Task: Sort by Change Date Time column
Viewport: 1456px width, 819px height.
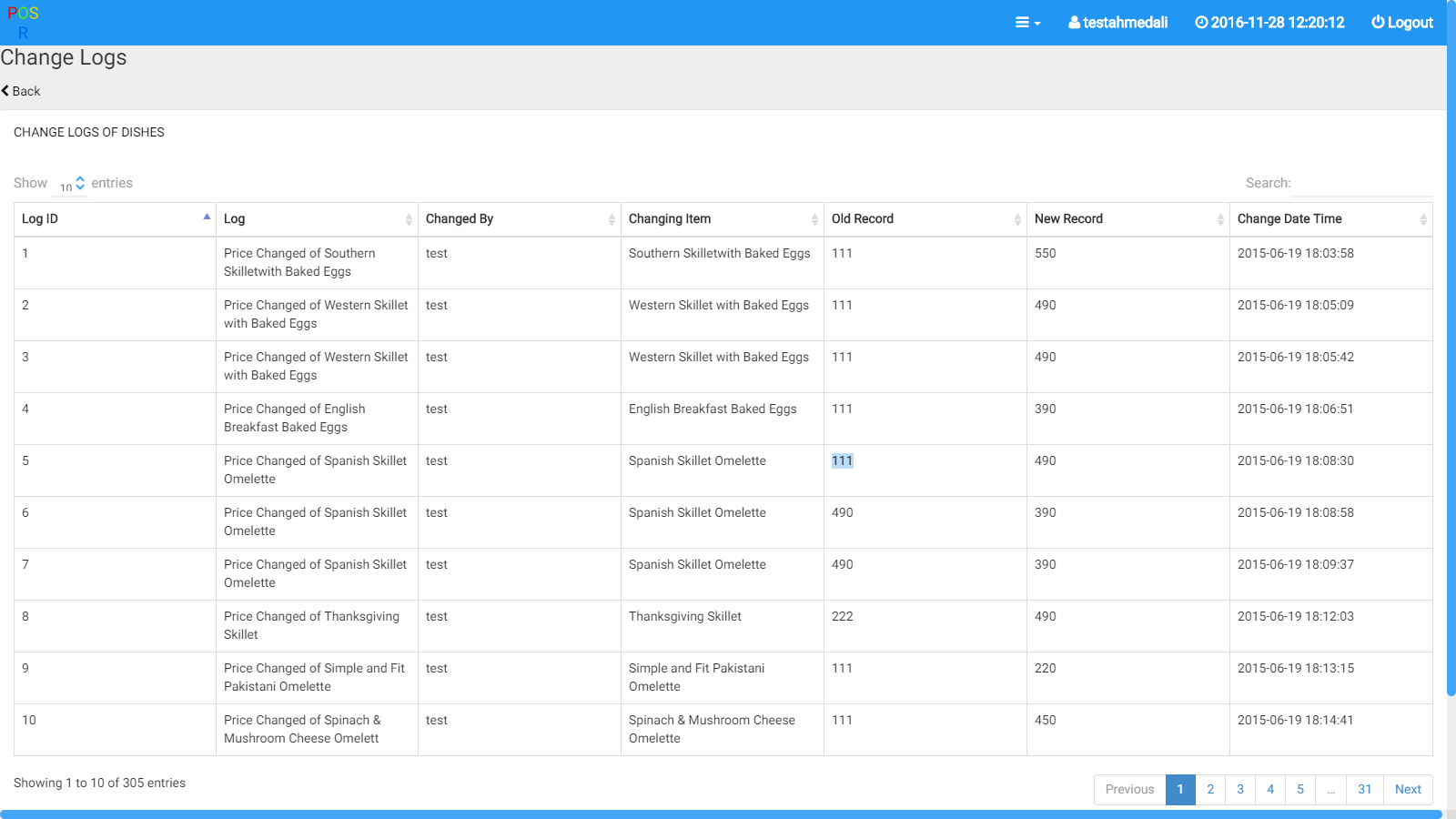Action: pos(1330,219)
